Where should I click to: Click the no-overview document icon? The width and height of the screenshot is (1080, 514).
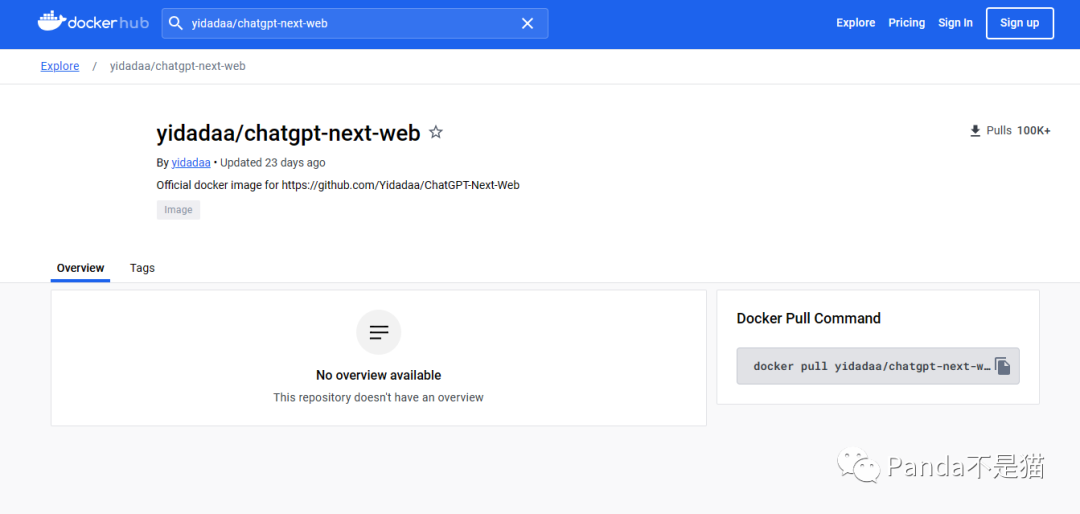pyautogui.click(x=379, y=332)
